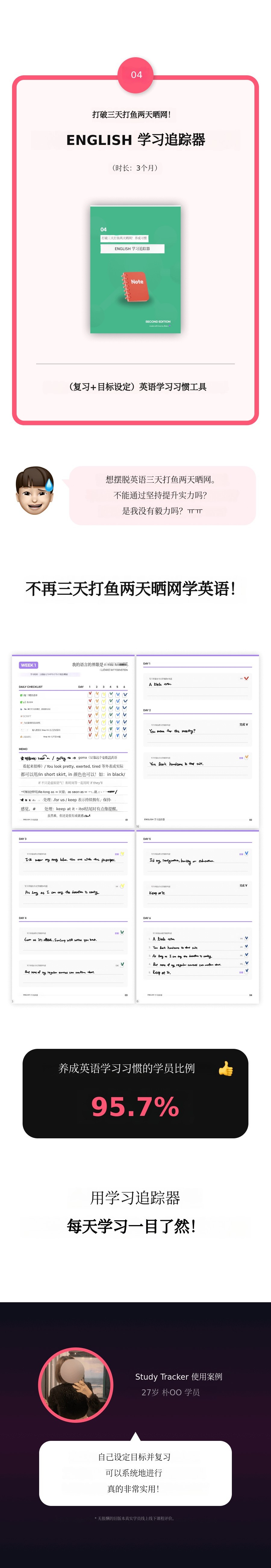Click the yellow checkbox in DAY 3 first entry
Image resolution: width=271 pixels, height=1568 pixels.
coord(122,853)
